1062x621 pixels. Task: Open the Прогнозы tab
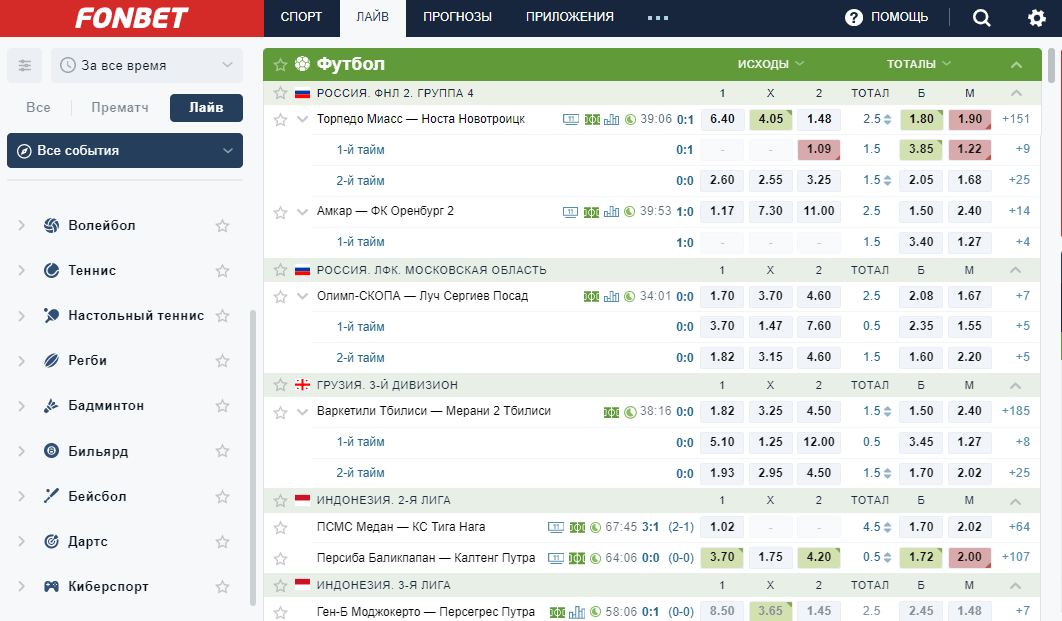tap(458, 18)
